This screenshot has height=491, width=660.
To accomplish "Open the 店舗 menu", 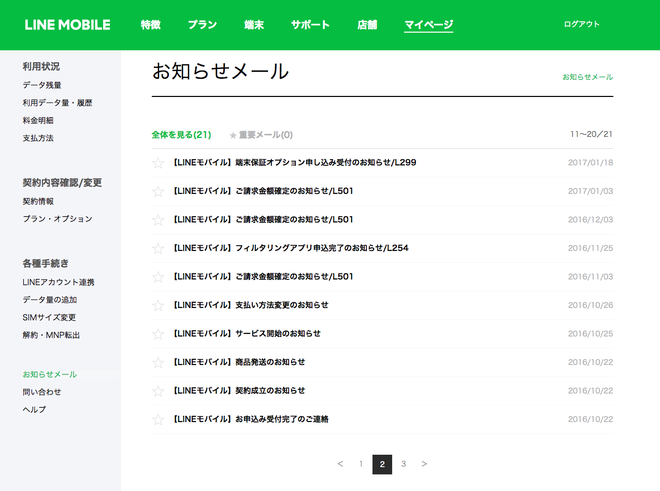I will pos(367,25).
